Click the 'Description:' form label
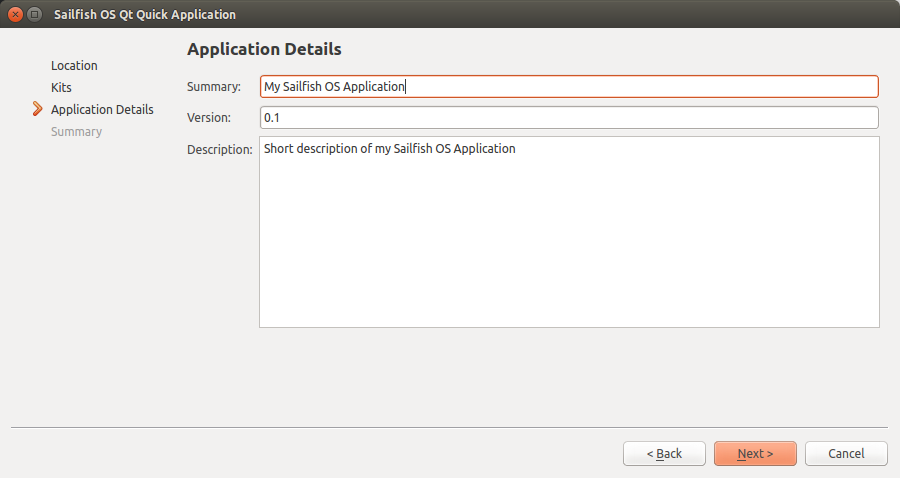Screen dimensions: 900x478 pos(219,149)
